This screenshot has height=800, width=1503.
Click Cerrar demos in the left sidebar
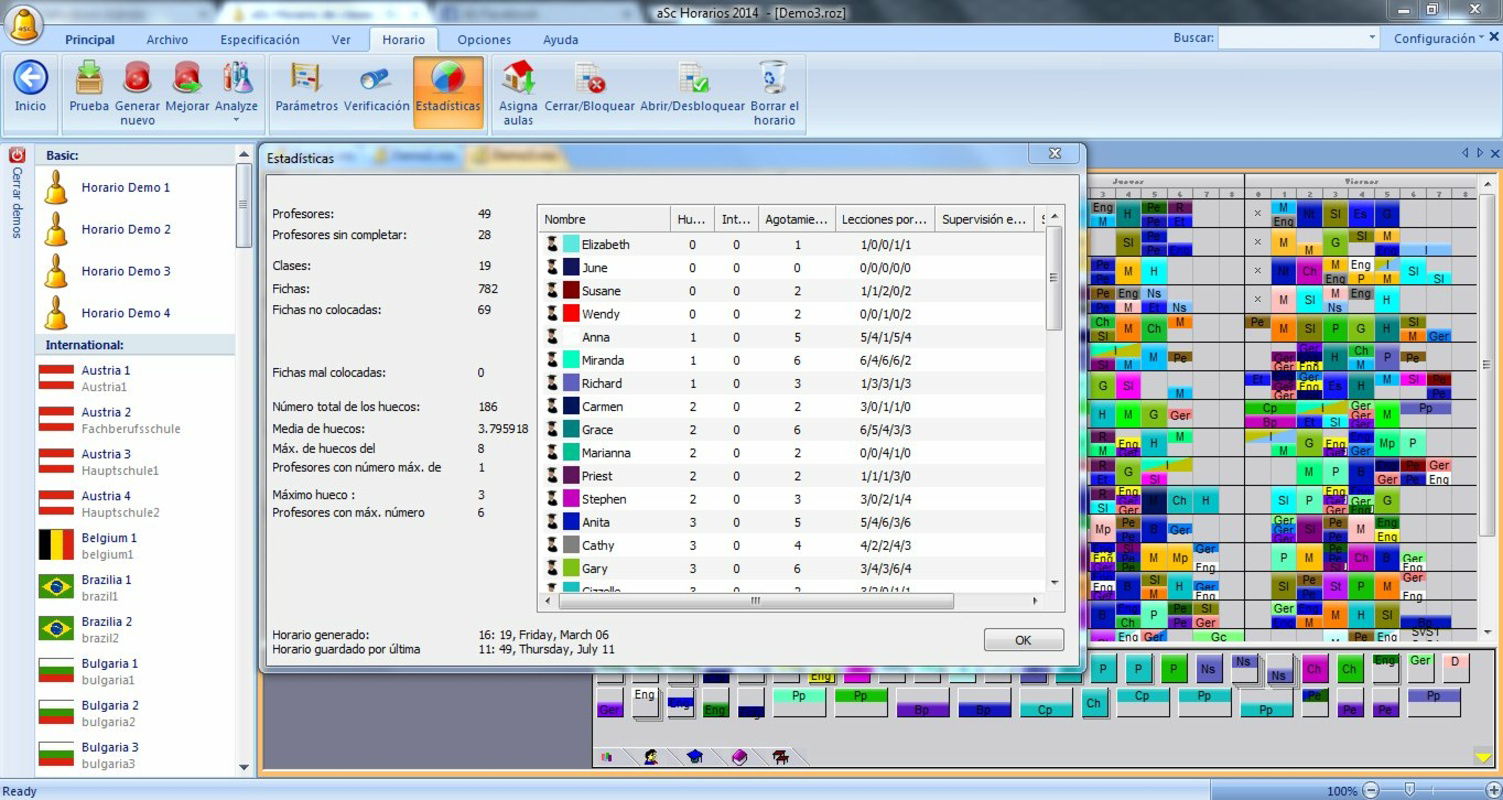(x=15, y=198)
